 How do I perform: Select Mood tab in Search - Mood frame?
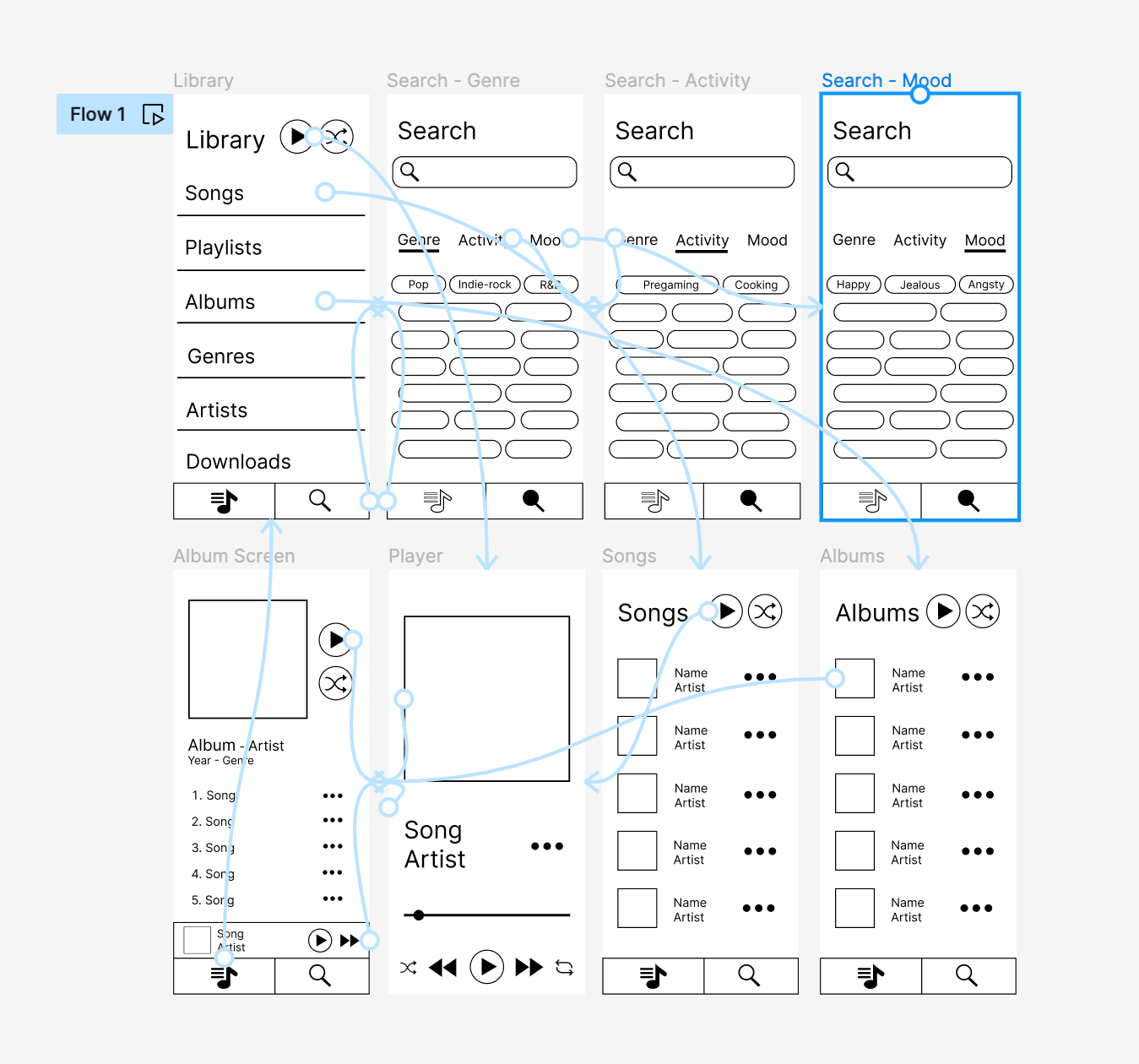click(x=984, y=241)
